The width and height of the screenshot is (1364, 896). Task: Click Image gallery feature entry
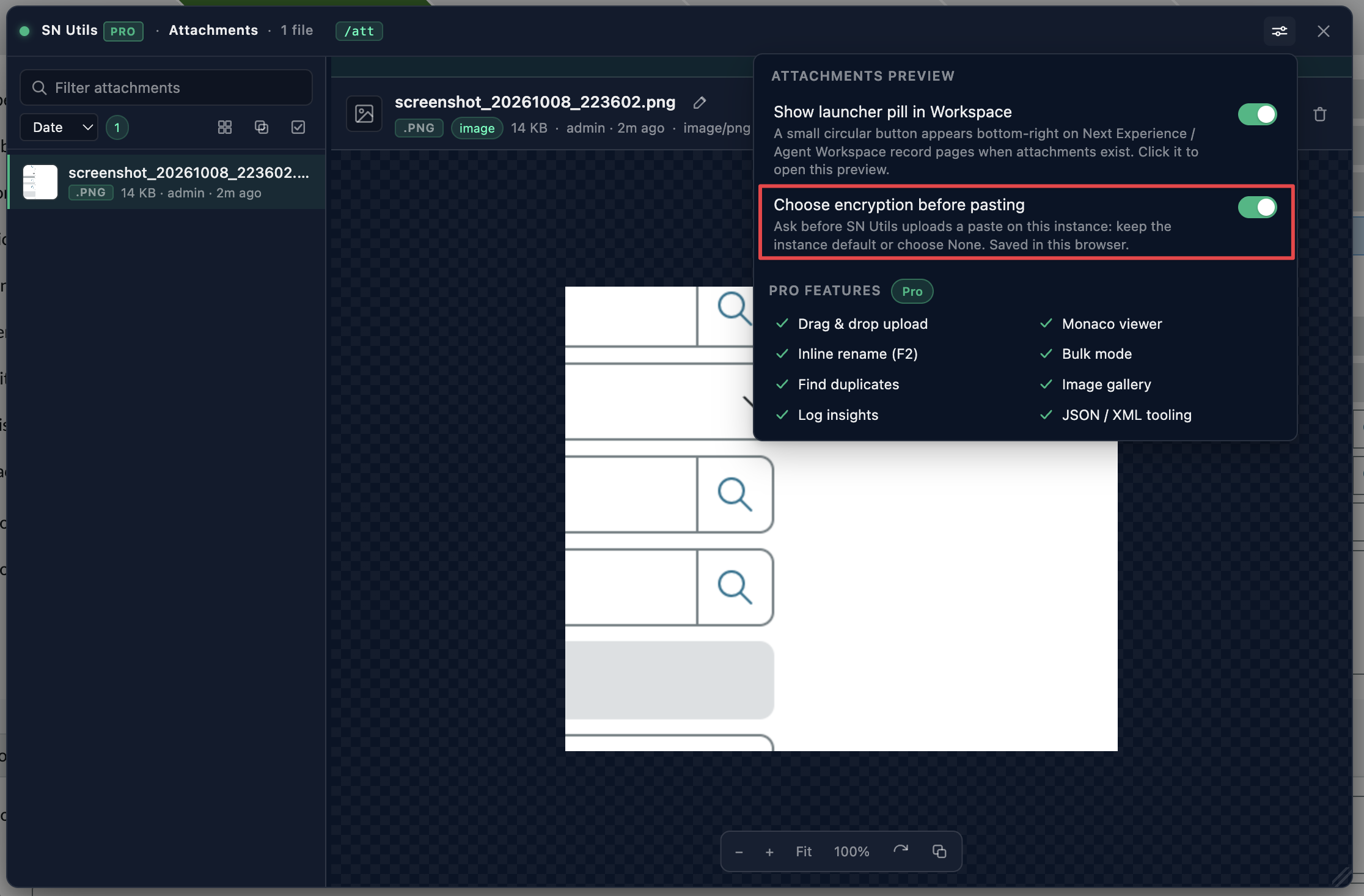click(1106, 384)
